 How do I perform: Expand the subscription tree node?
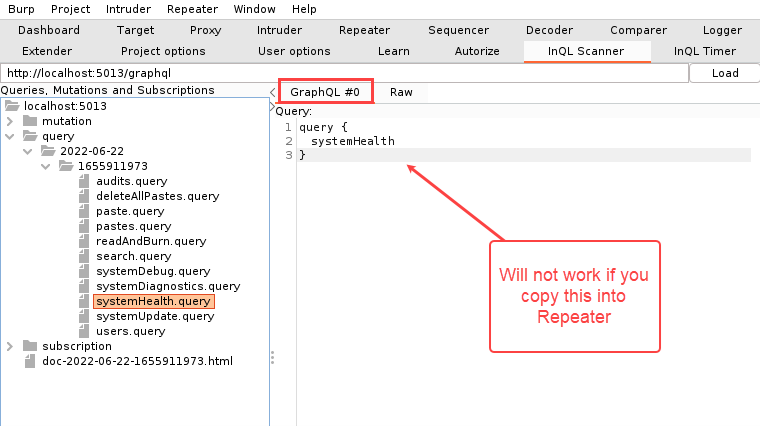point(10,346)
